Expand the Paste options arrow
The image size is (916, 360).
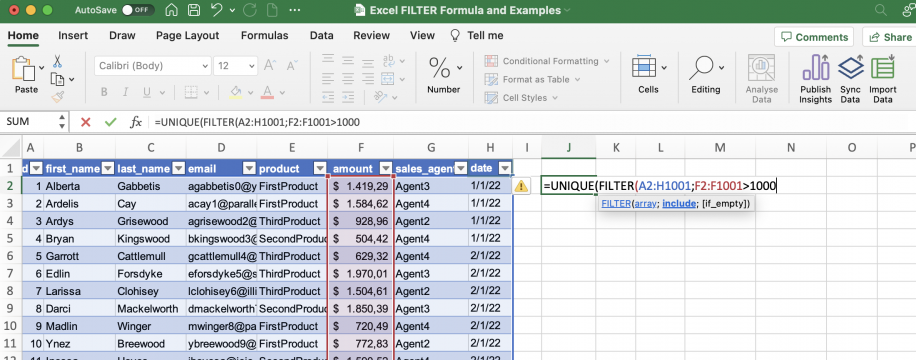pyautogui.click(x=41, y=68)
